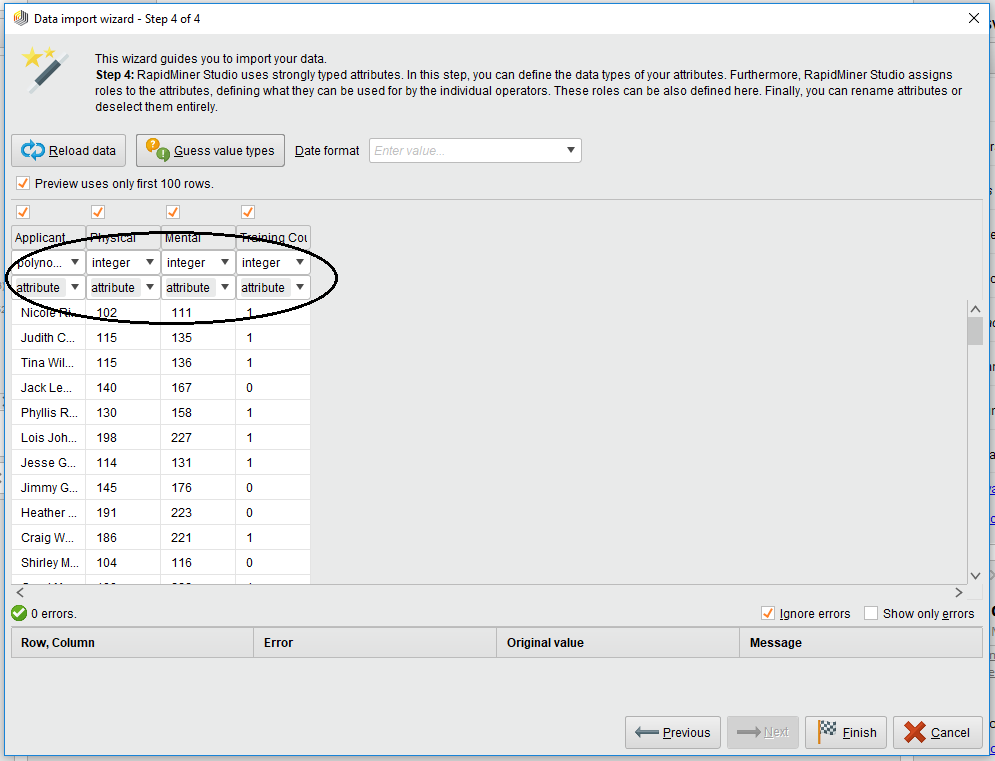This screenshot has height=761, width=995.
Task: Click the Message column header in error panel
Action: coord(862,641)
